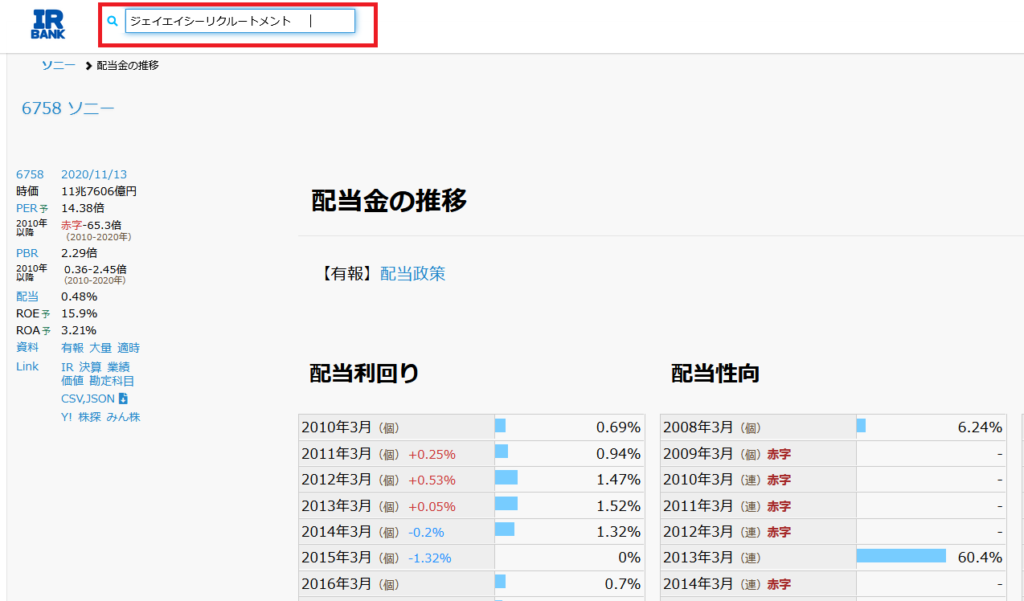Click the search magnifier icon
This screenshot has height=601, width=1024.
point(112,21)
